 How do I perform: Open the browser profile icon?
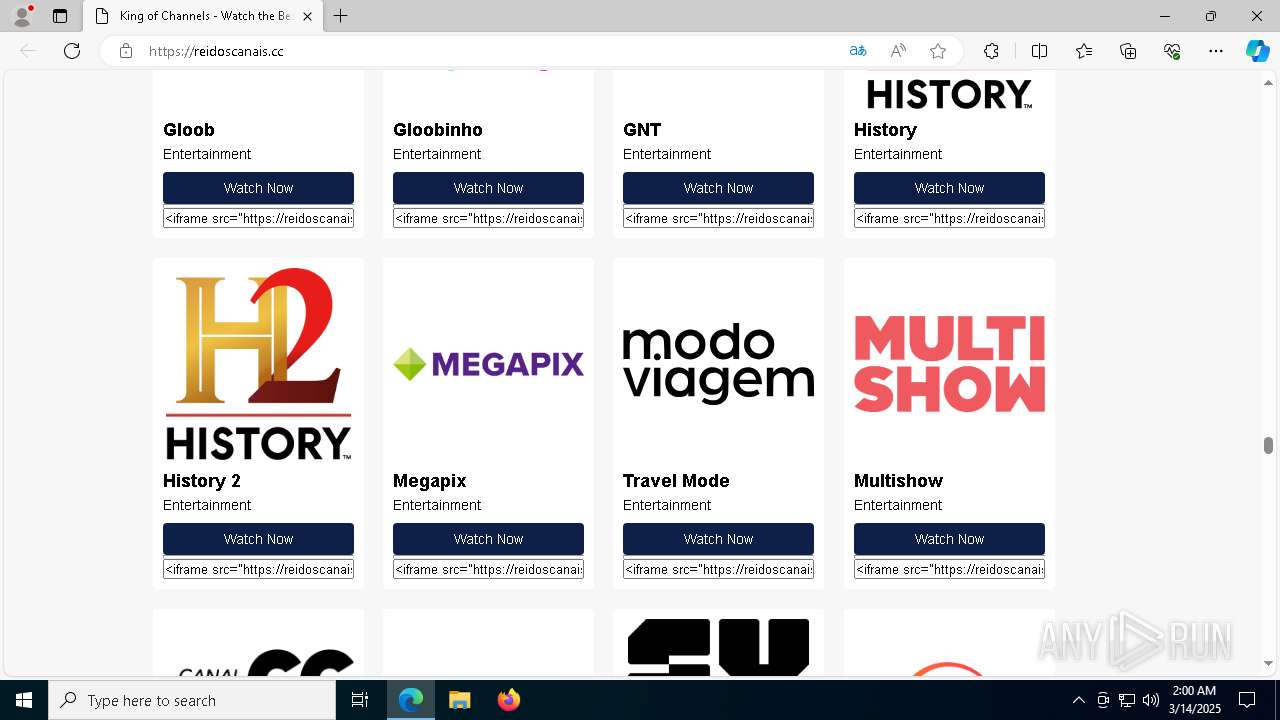[x=22, y=16]
